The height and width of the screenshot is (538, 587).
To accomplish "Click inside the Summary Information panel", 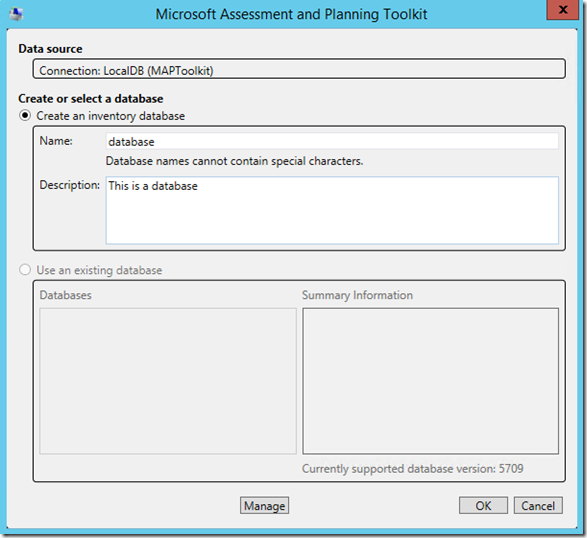I will pos(431,381).
